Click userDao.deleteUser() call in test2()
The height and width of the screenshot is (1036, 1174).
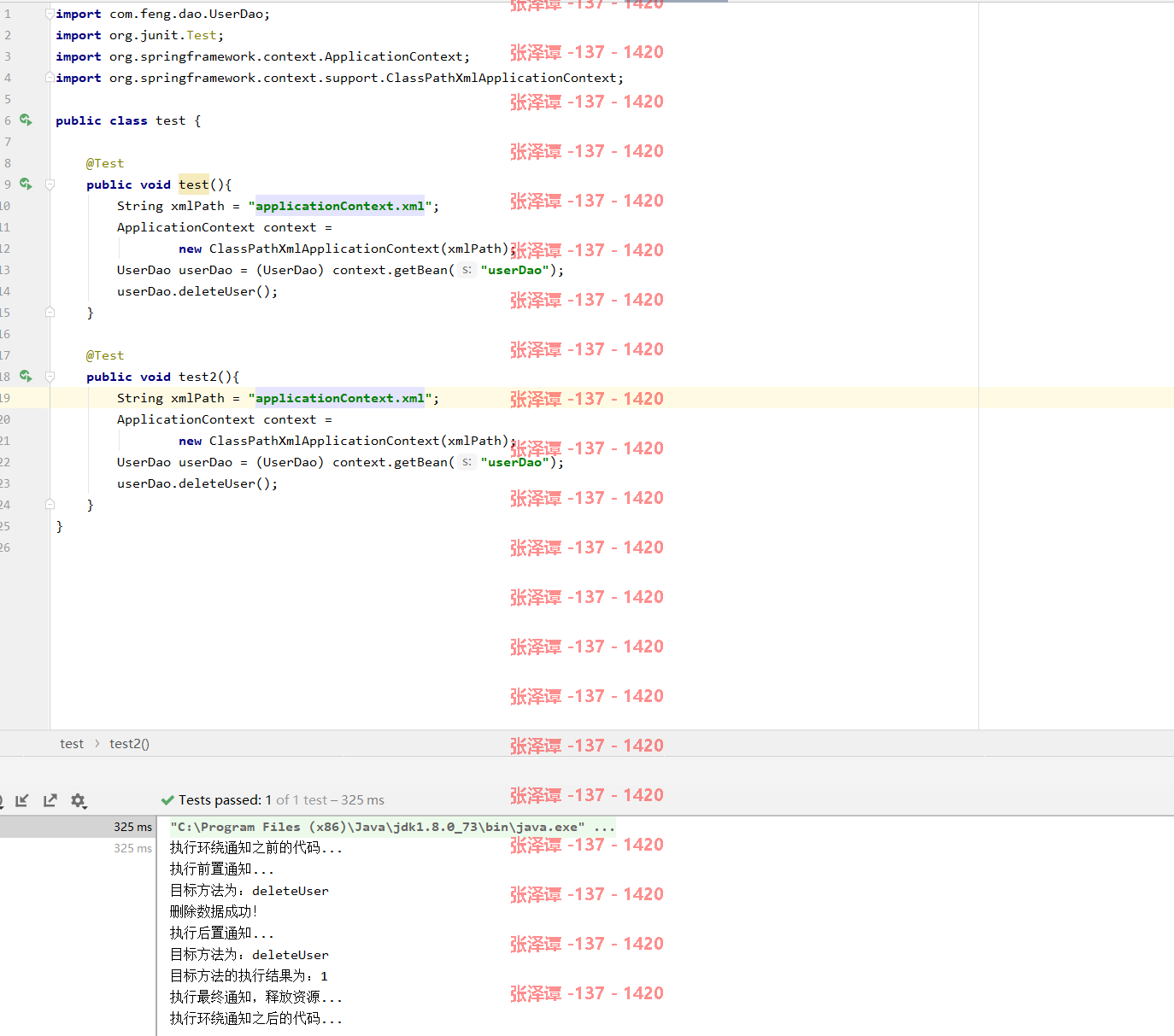[197, 483]
